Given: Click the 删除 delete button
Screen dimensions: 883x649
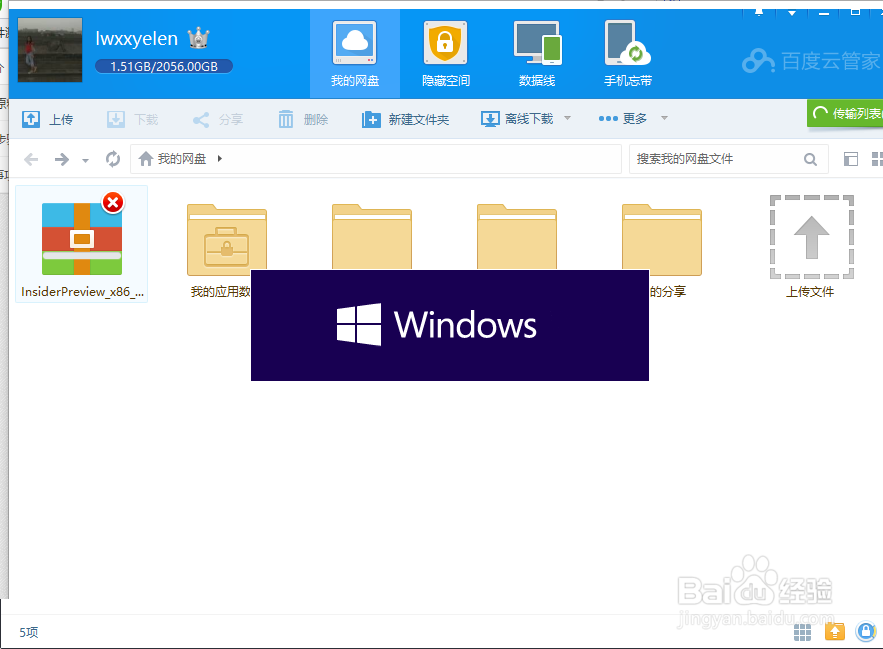Looking at the screenshot, I should pyautogui.click(x=303, y=119).
